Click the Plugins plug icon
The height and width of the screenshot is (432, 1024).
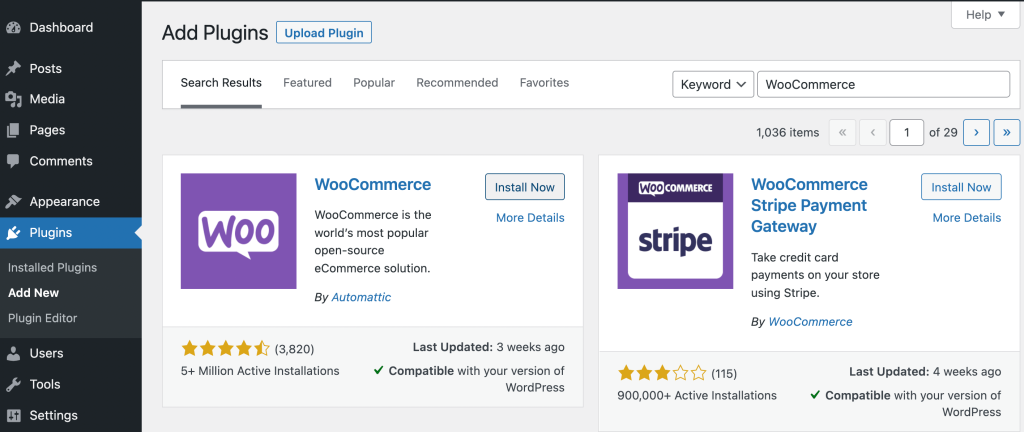[x=13, y=233]
